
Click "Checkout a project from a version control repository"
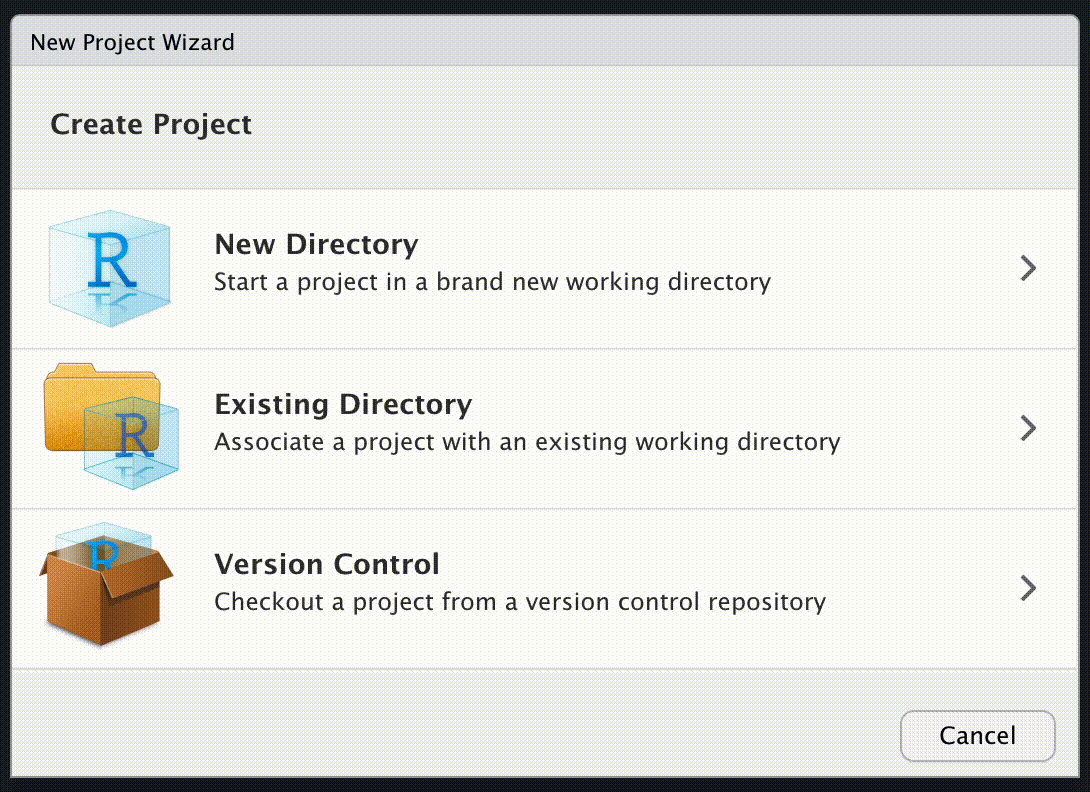(520, 601)
